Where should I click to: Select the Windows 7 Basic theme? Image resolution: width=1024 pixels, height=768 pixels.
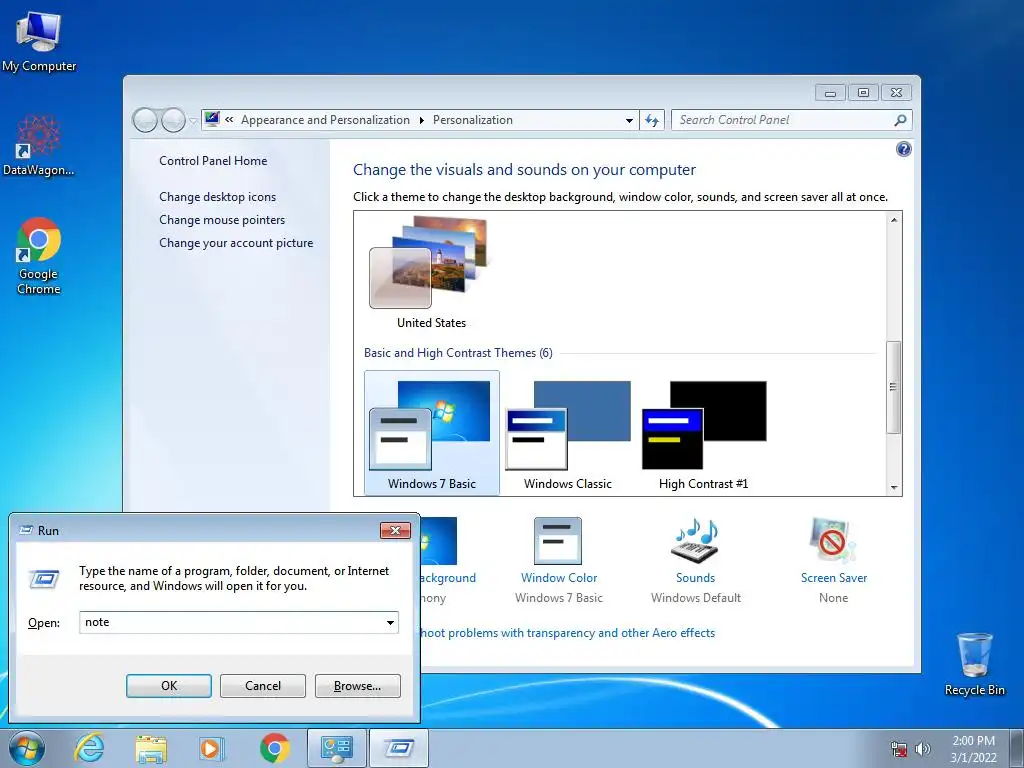432,433
